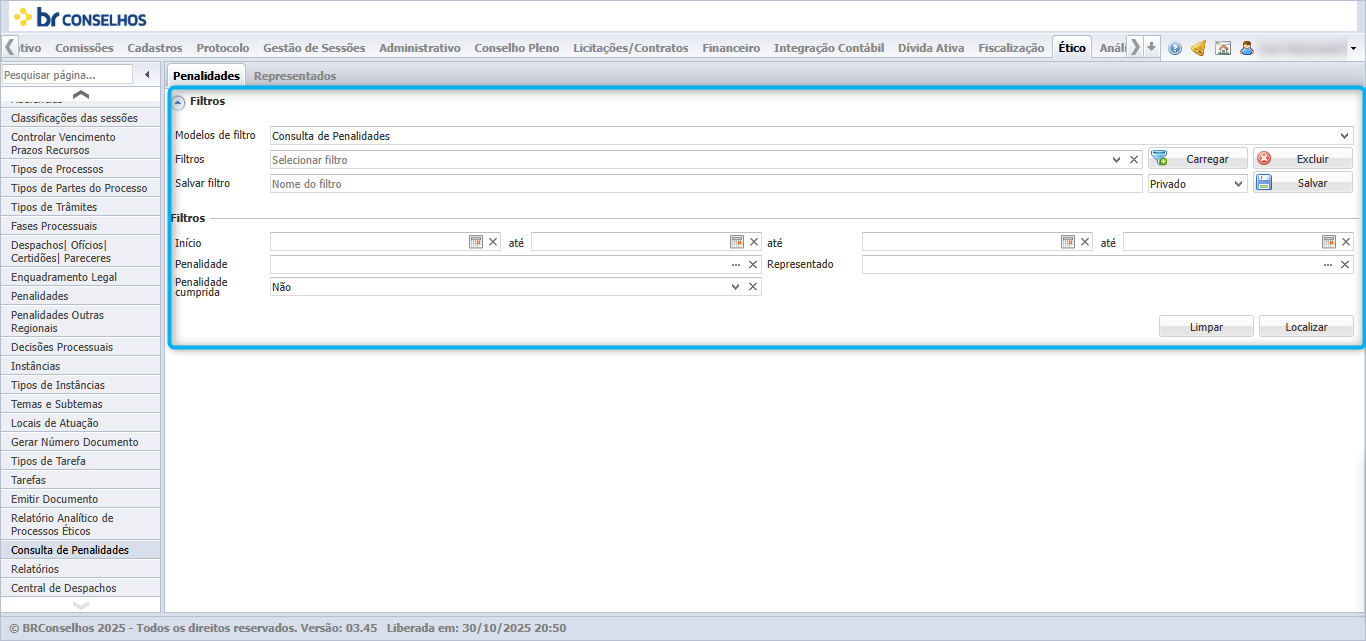Focus the Pesquisar página search box

pos(67,75)
